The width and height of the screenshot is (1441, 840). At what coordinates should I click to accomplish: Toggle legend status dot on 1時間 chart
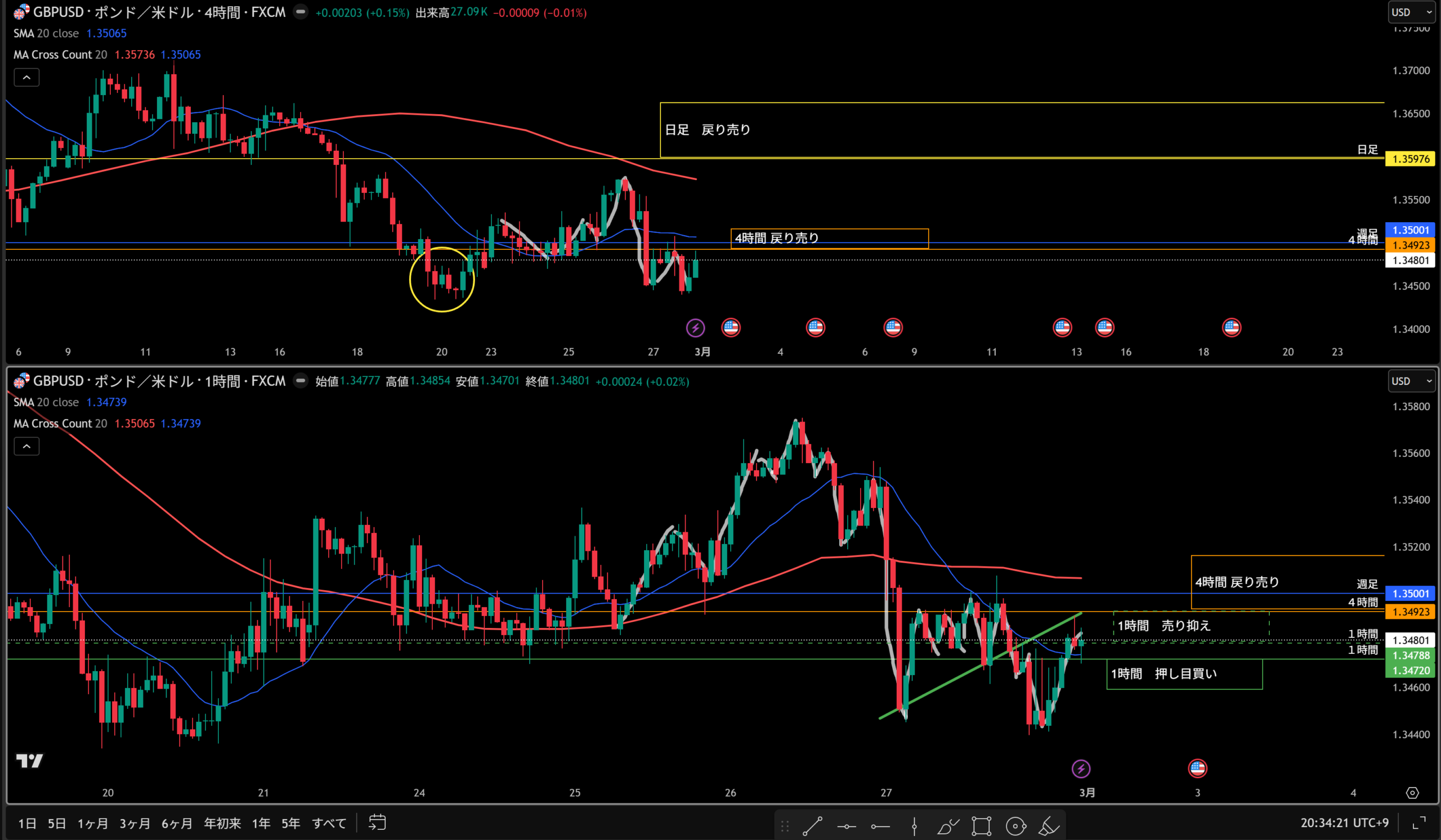coord(300,380)
